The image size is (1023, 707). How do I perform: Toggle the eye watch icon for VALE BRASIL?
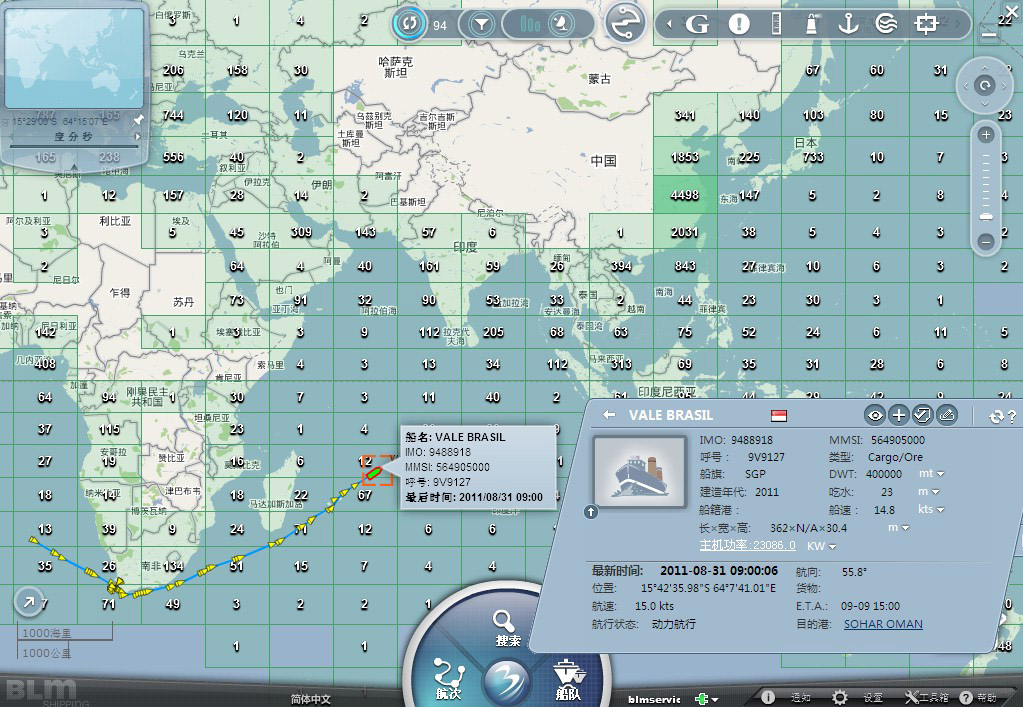click(875, 415)
